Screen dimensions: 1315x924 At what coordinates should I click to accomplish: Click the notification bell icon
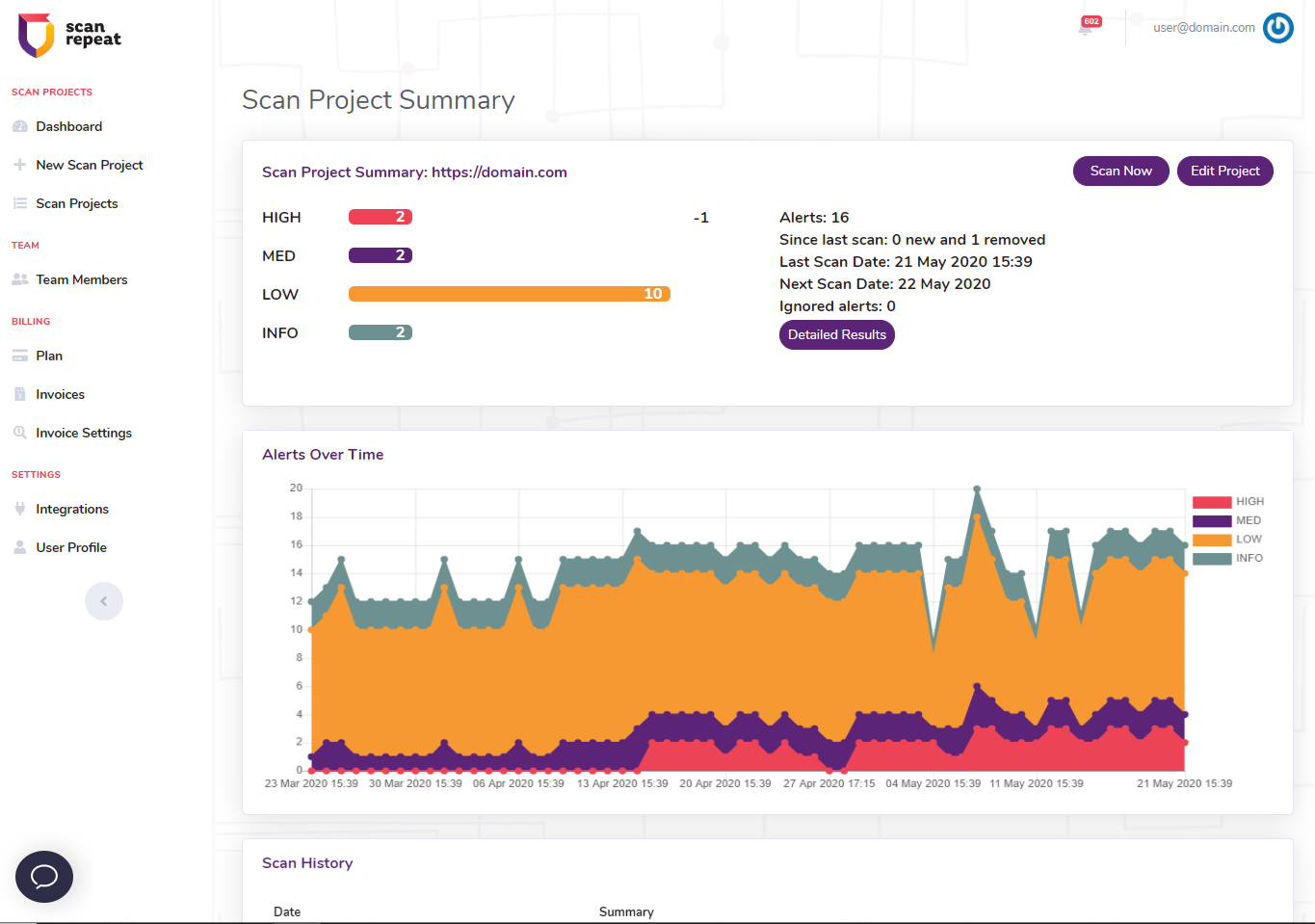[1086, 28]
